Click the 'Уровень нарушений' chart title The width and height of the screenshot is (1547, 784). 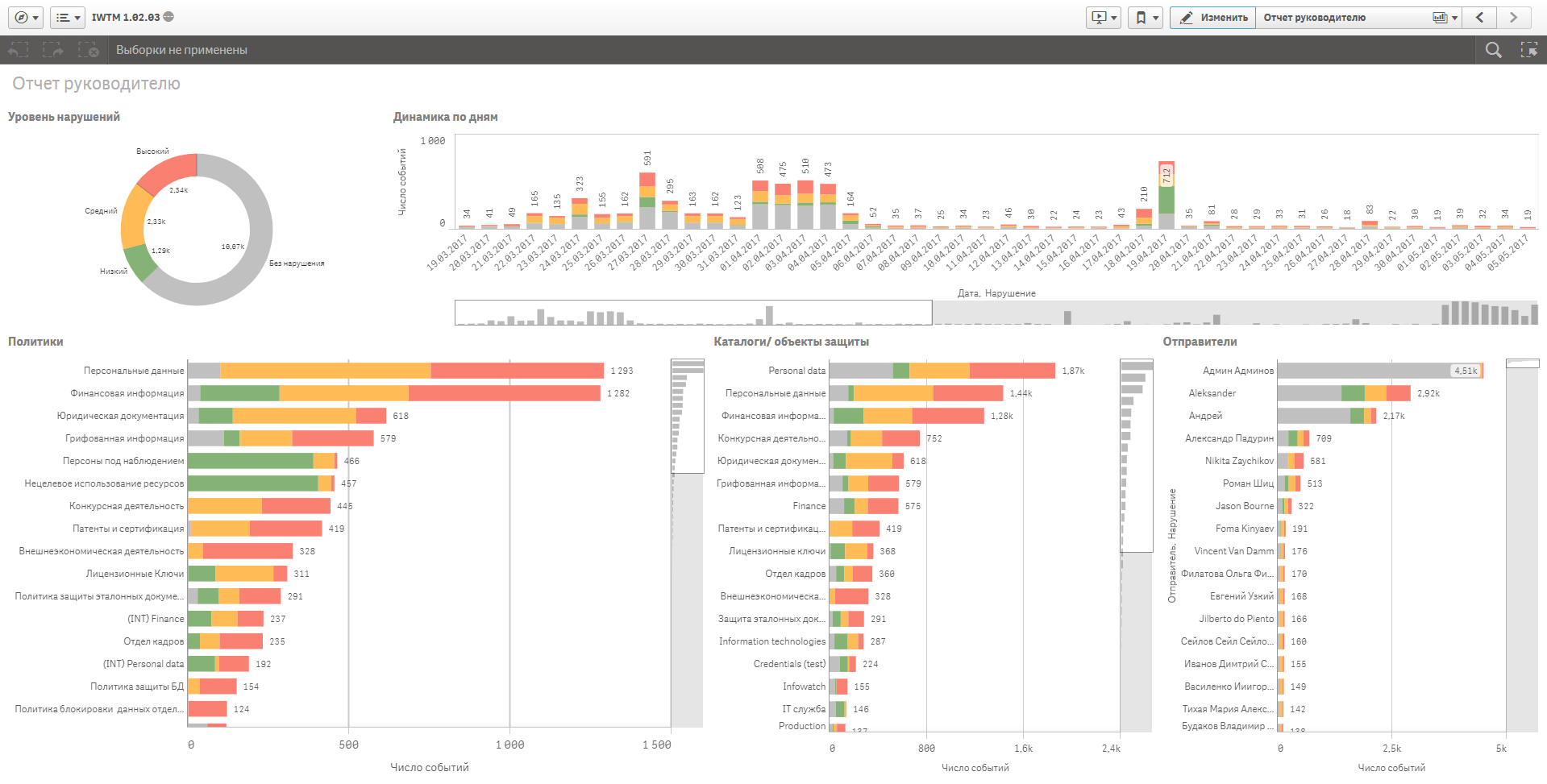(64, 117)
